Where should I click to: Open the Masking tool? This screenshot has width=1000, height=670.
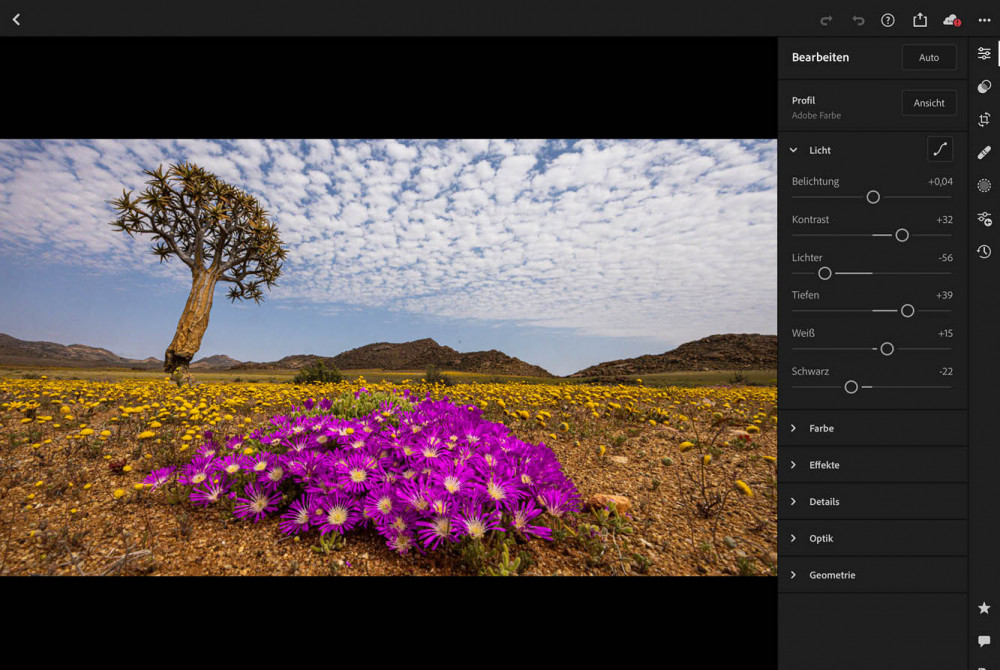pos(984,186)
